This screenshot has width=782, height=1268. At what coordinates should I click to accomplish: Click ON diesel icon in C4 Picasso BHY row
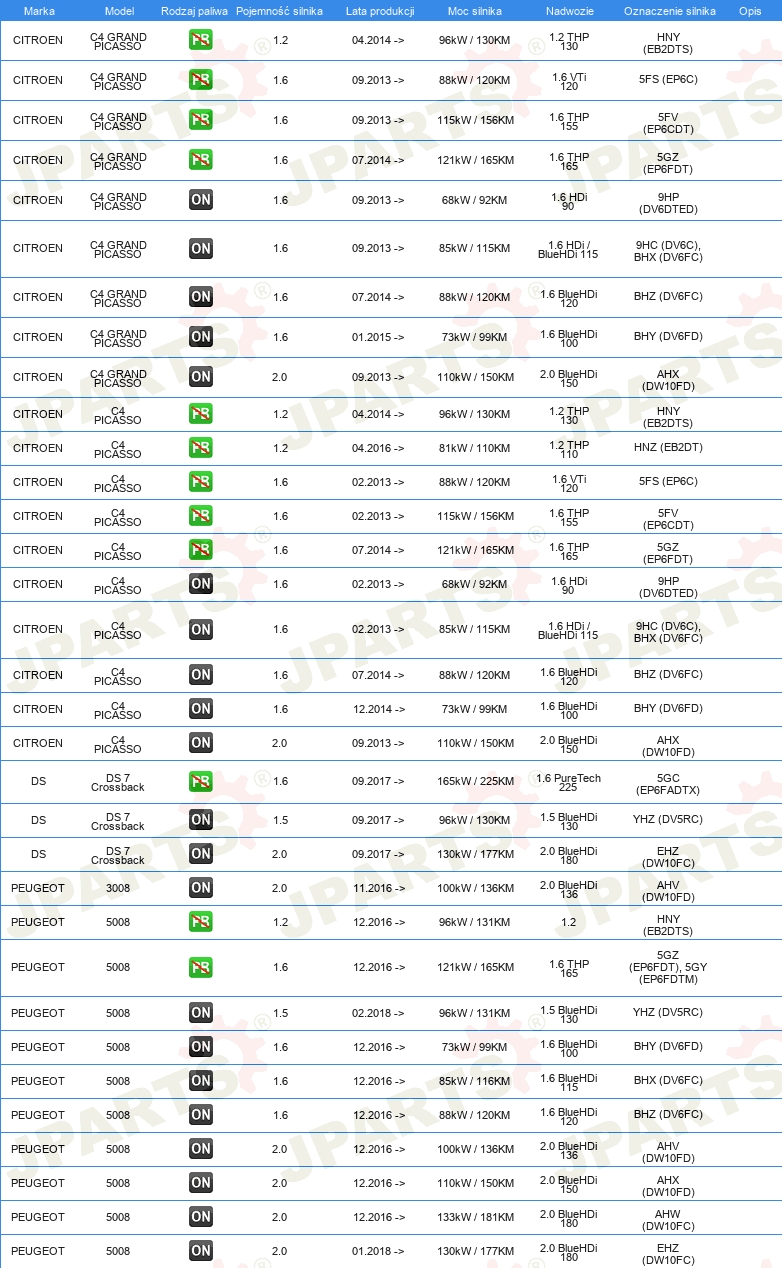(201, 709)
